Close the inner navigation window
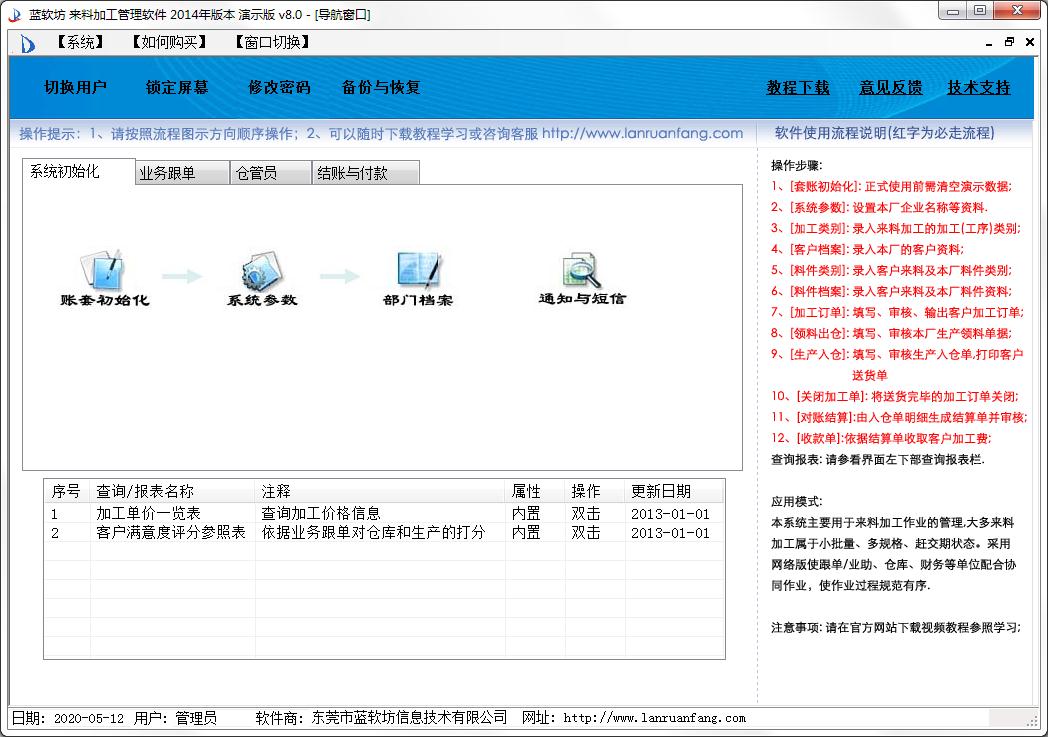The width and height of the screenshot is (1048, 737). point(1030,42)
